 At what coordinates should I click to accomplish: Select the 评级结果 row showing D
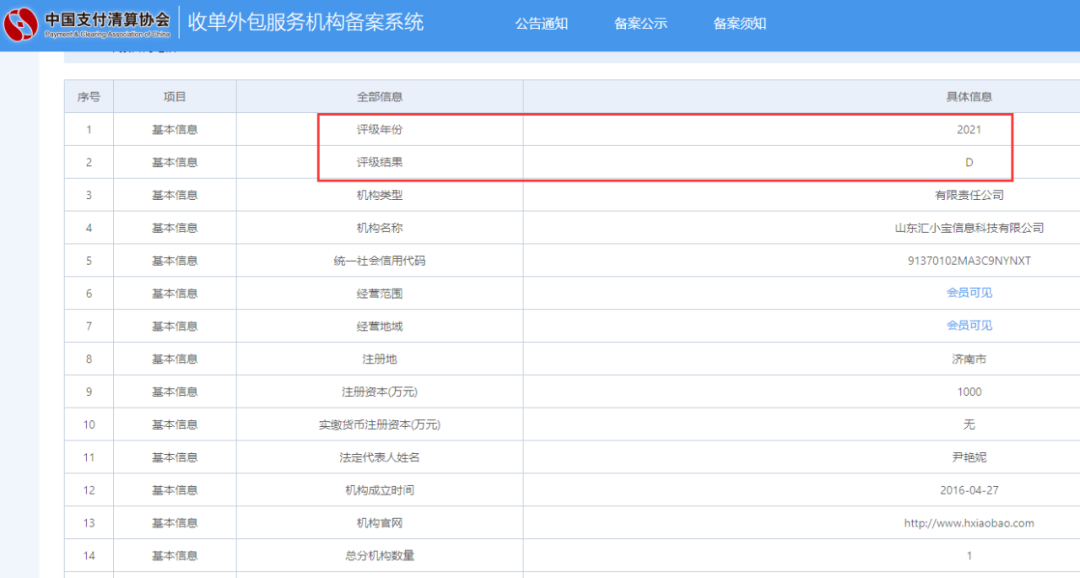click(x=968, y=162)
